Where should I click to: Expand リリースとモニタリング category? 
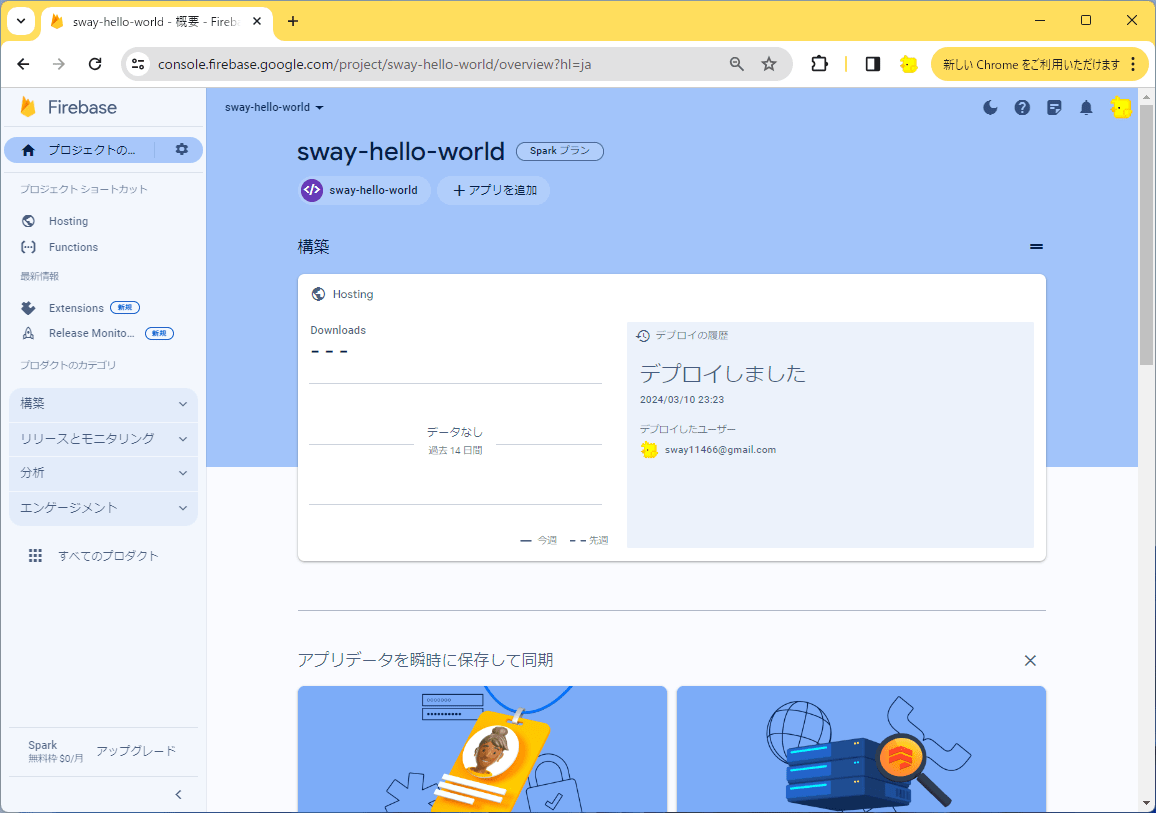click(103, 439)
